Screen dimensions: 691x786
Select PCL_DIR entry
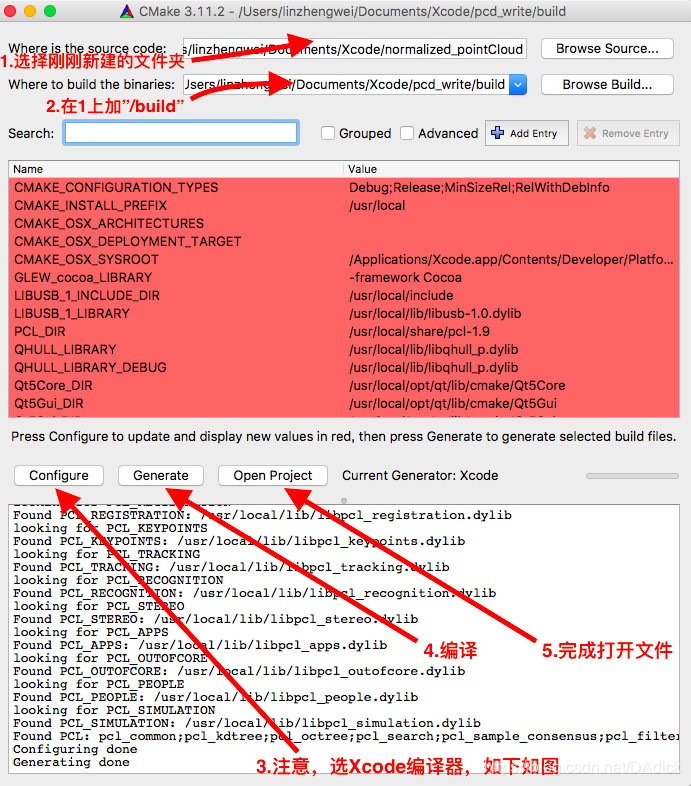click(x=40, y=332)
